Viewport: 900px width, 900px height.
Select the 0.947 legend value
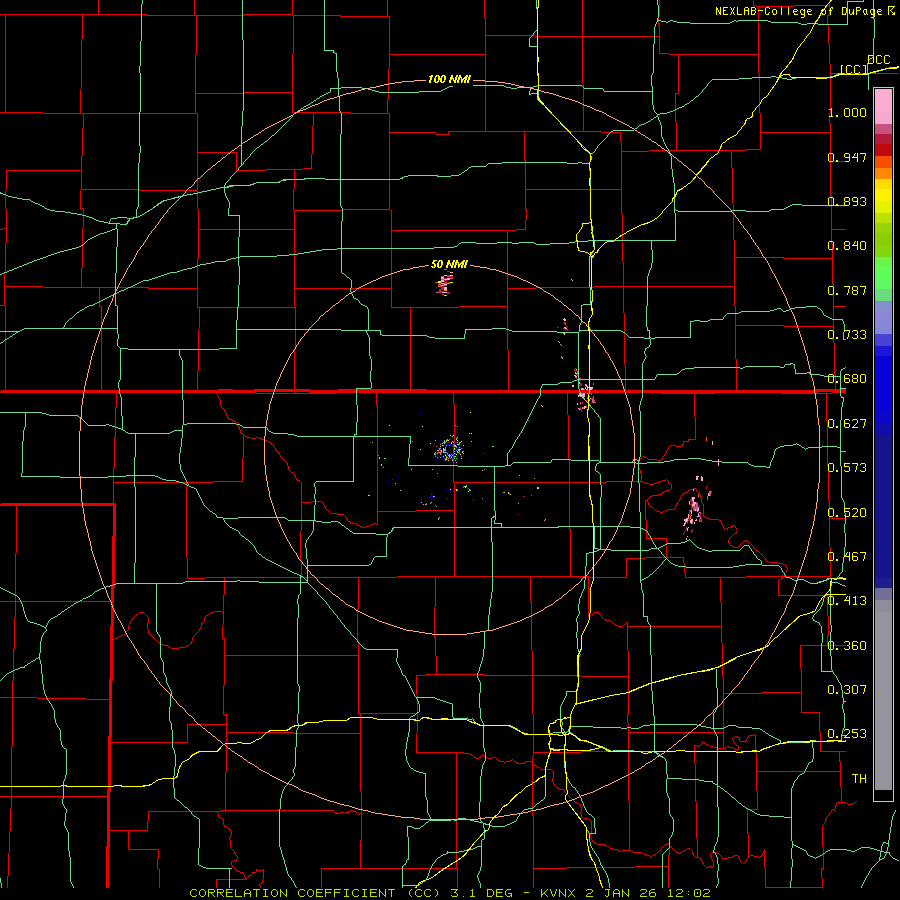pos(847,157)
